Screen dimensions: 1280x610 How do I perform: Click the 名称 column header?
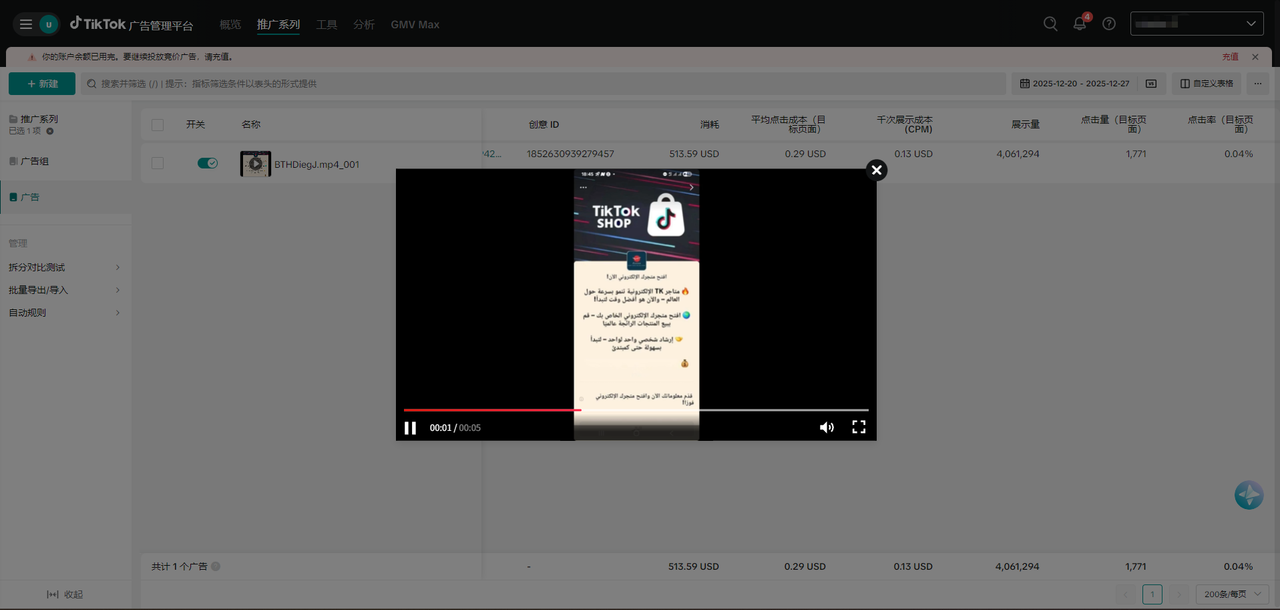(x=251, y=125)
